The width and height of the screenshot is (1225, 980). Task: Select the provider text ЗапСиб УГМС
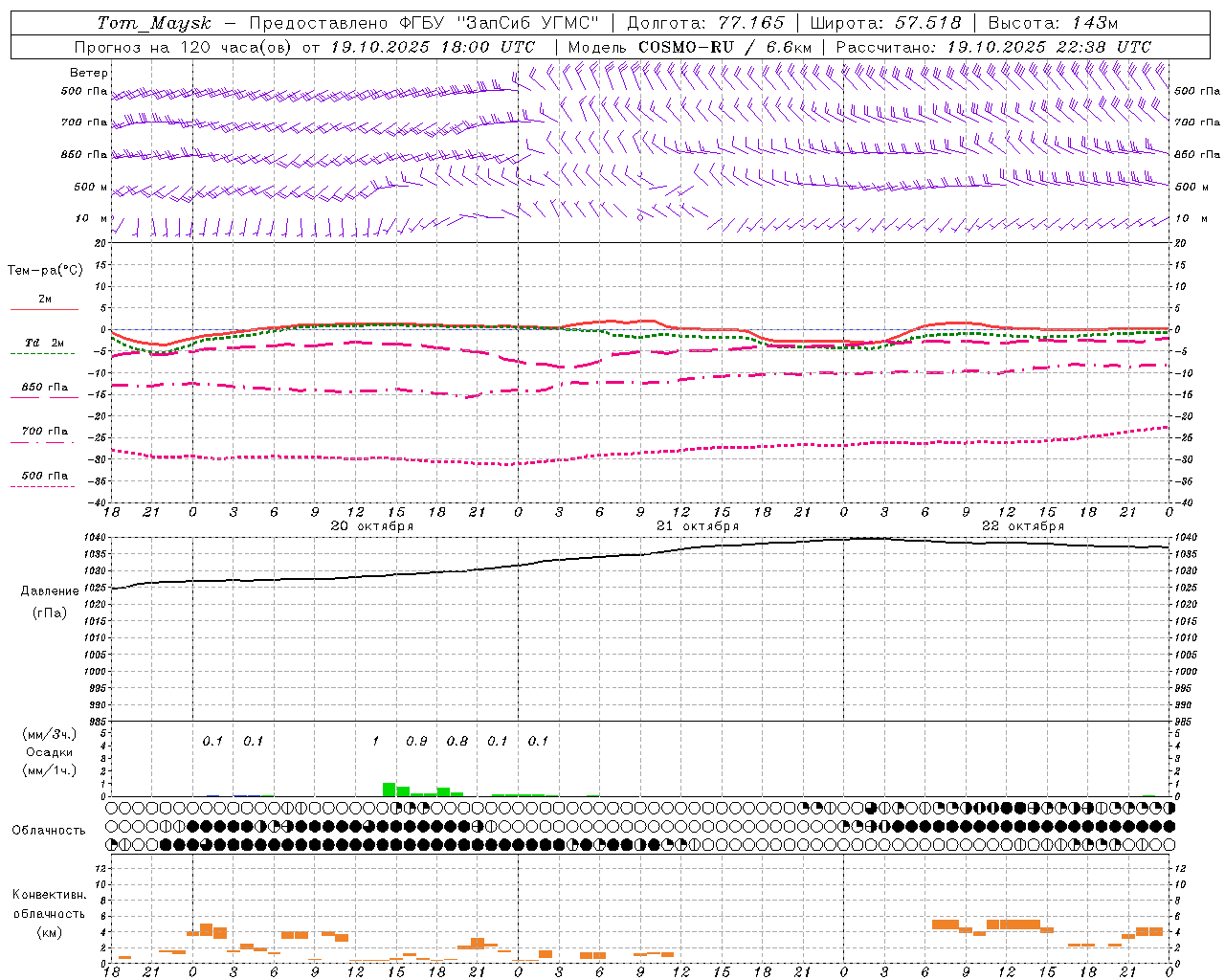pyautogui.click(x=528, y=23)
